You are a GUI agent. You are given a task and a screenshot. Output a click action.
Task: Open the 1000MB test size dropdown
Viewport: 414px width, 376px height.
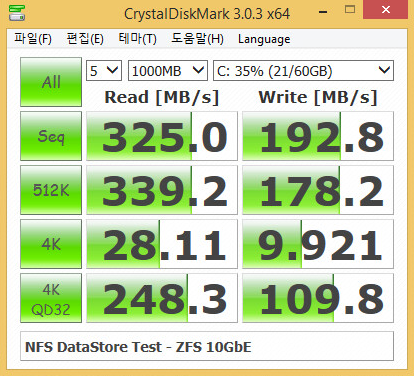coord(168,71)
